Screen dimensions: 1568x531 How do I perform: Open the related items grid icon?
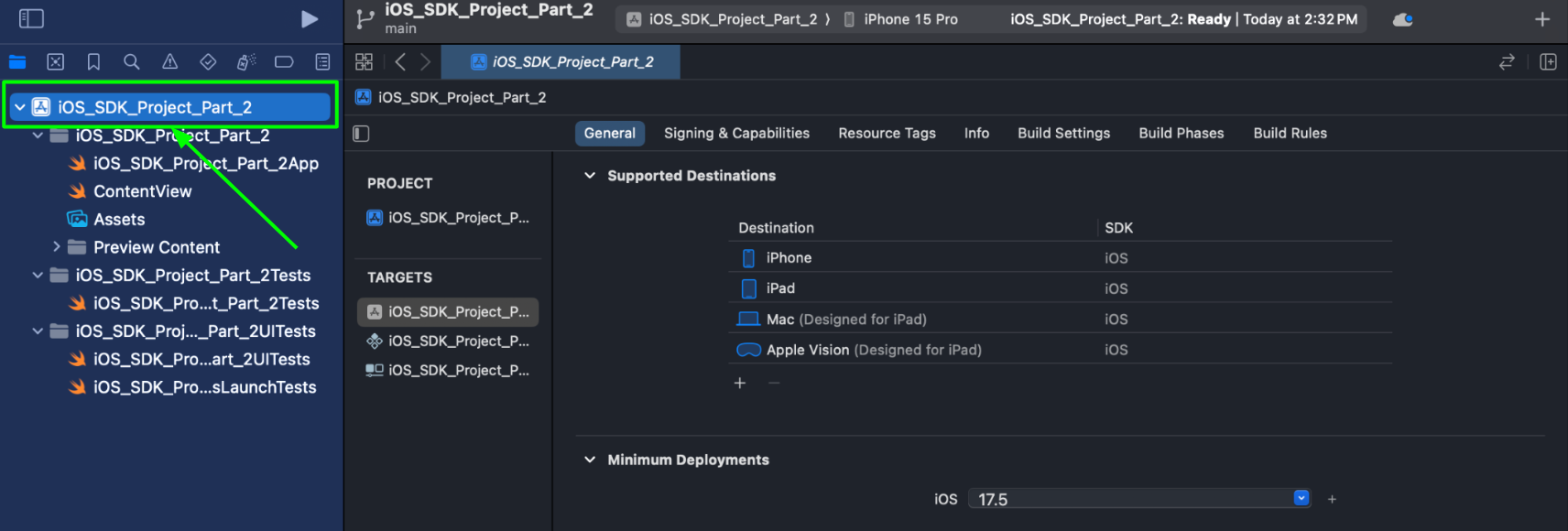pyautogui.click(x=364, y=61)
